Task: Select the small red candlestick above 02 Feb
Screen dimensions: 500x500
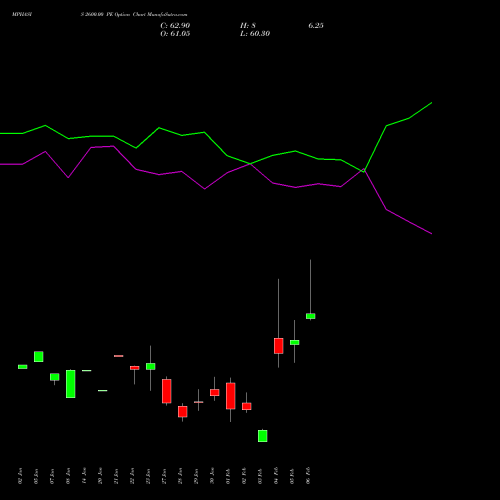Action: pos(247,406)
